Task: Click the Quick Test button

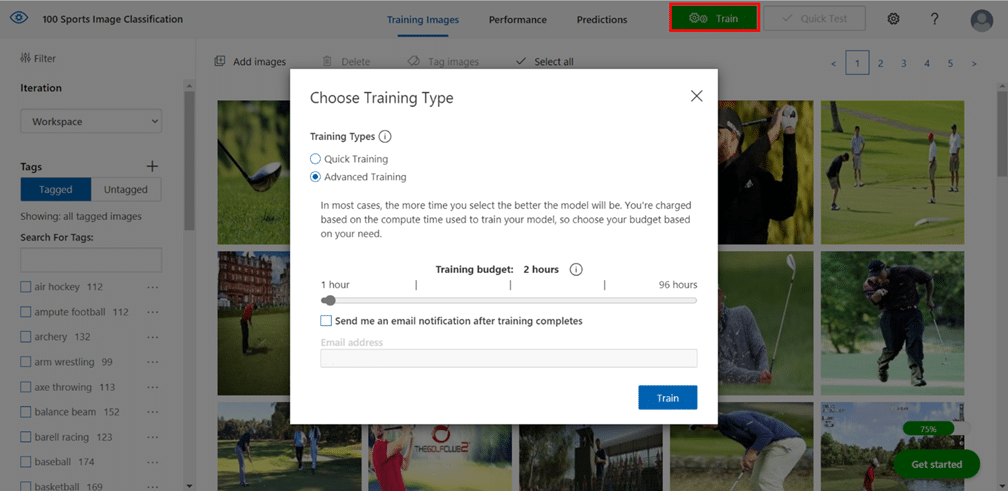Action: point(814,19)
